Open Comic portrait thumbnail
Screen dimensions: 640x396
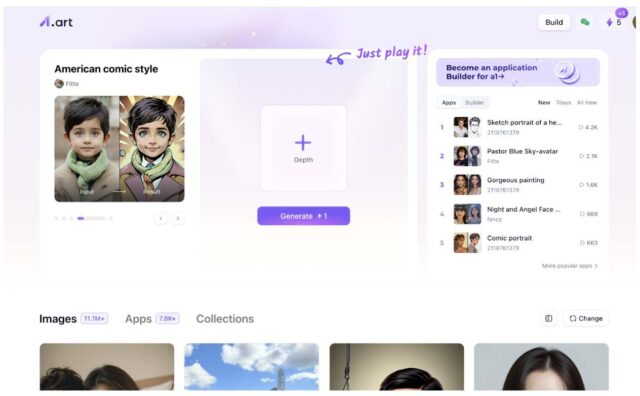[x=467, y=242]
